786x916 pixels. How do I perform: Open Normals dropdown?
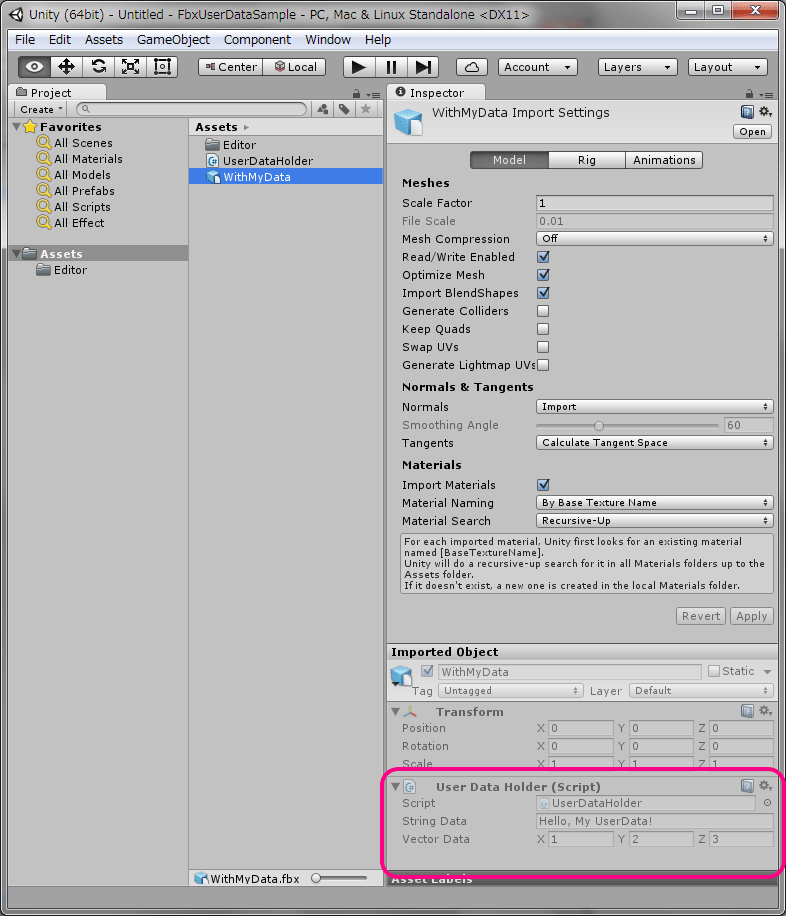tap(655, 407)
